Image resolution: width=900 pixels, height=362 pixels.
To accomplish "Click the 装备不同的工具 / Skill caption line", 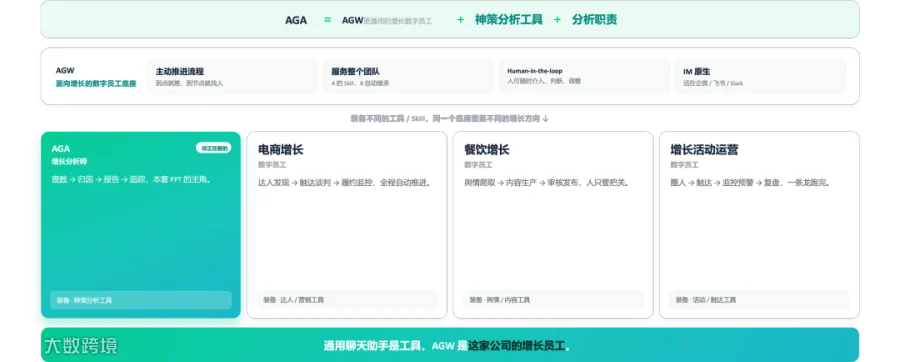I will pyautogui.click(x=449, y=119).
